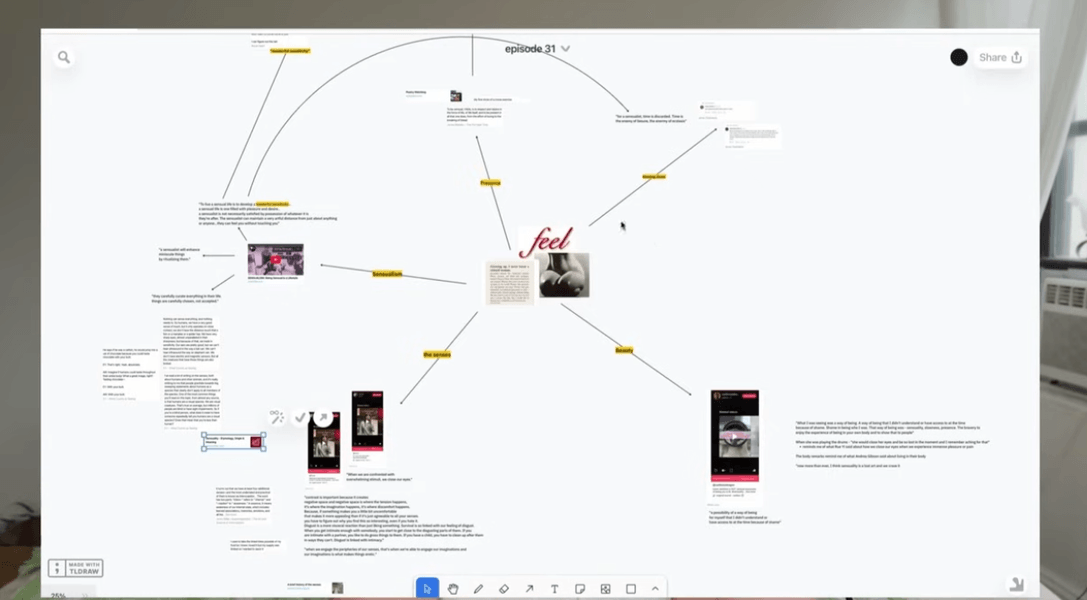Pick the sticky Note tool
The height and width of the screenshot is (600, 1087).
[580, 588]
